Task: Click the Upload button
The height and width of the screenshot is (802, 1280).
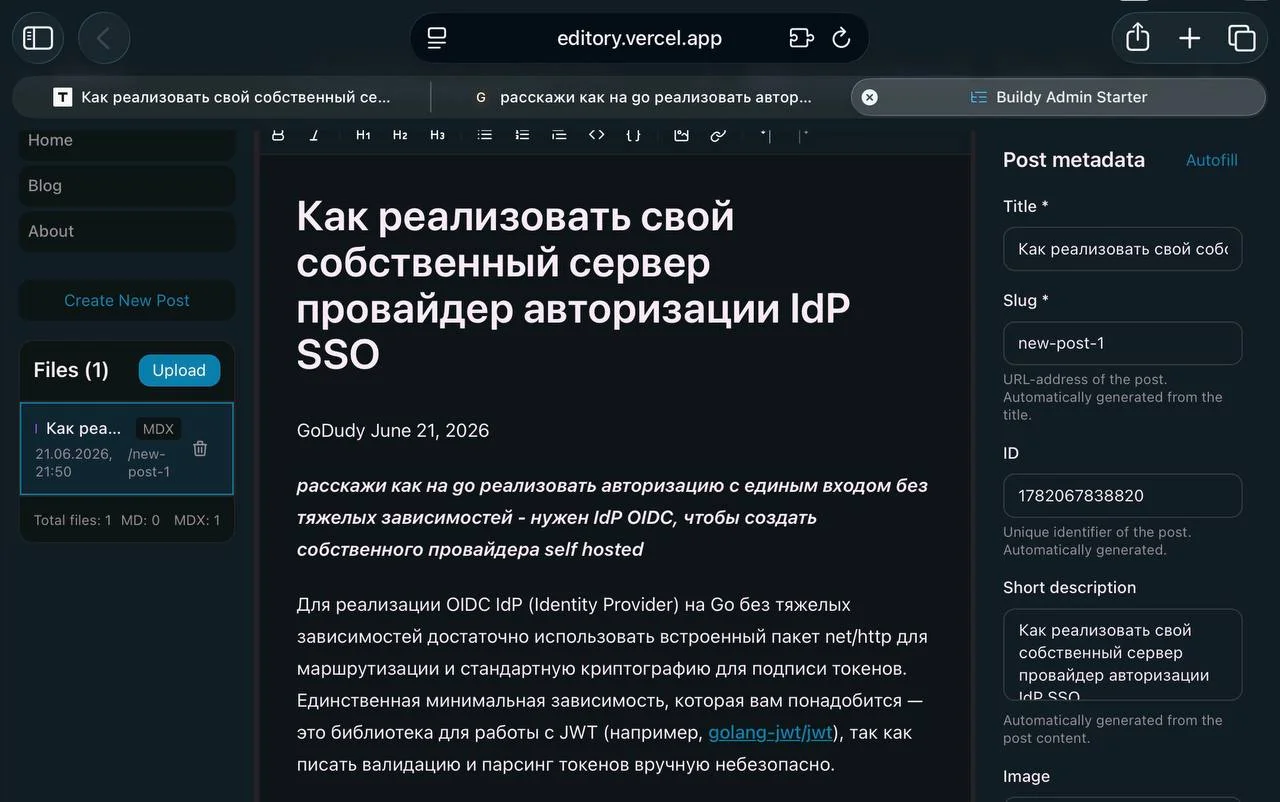Action: pos(179,370)
